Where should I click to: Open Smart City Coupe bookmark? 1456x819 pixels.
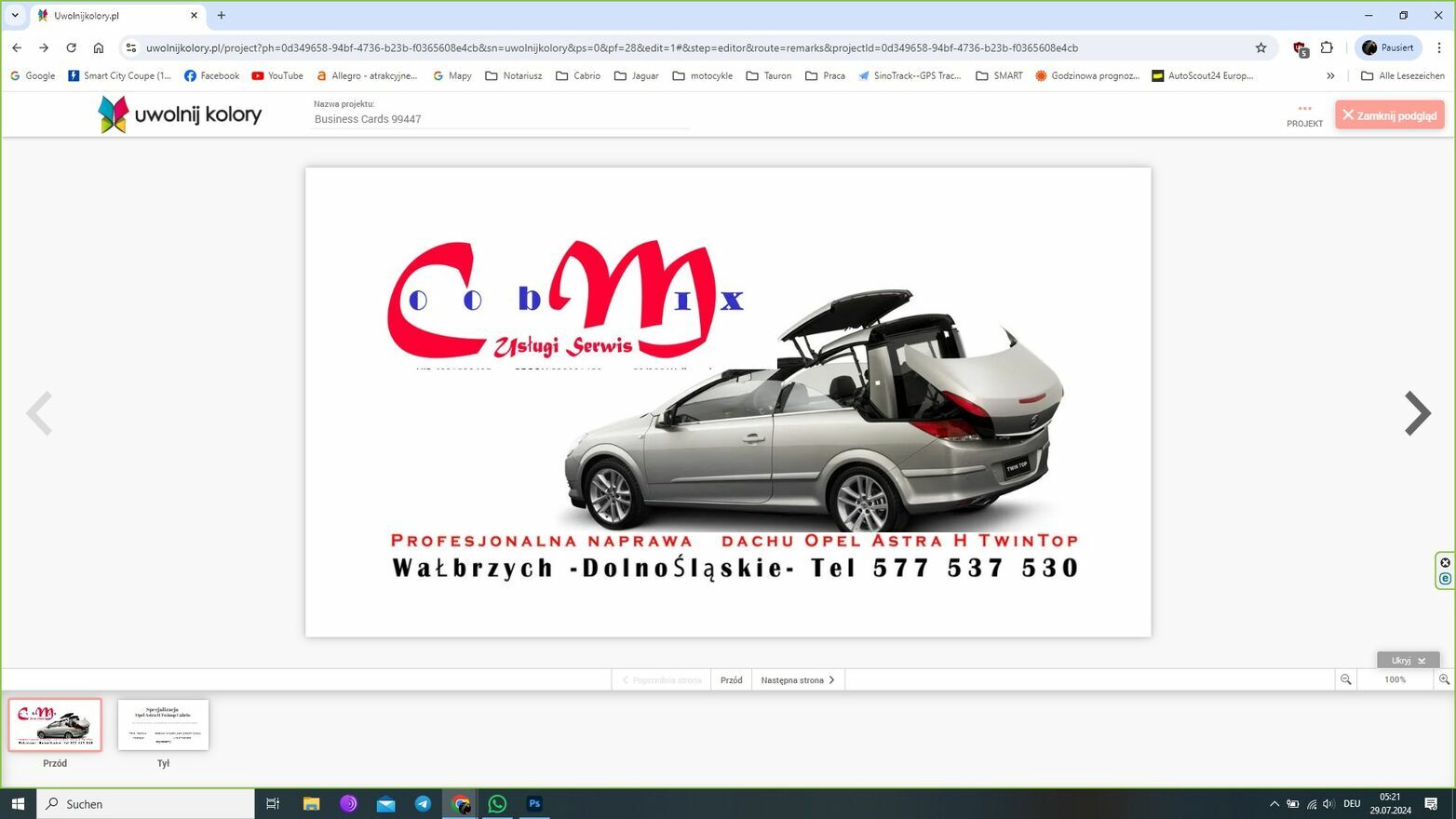click(119, 75)
